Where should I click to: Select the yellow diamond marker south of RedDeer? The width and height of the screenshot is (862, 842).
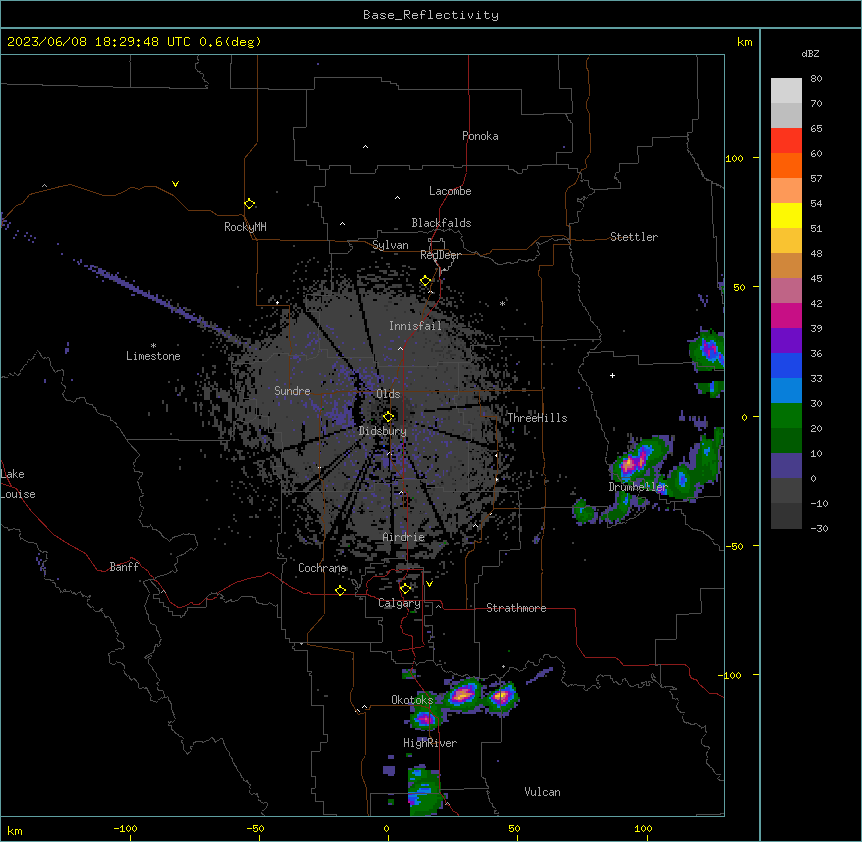[x=426, y=281]
